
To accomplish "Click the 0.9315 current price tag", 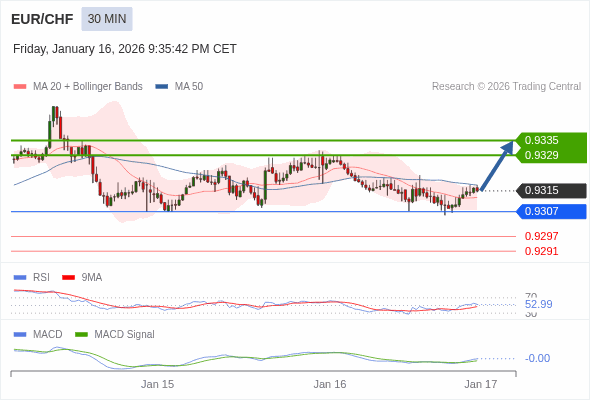I will [x=551, y=190].
